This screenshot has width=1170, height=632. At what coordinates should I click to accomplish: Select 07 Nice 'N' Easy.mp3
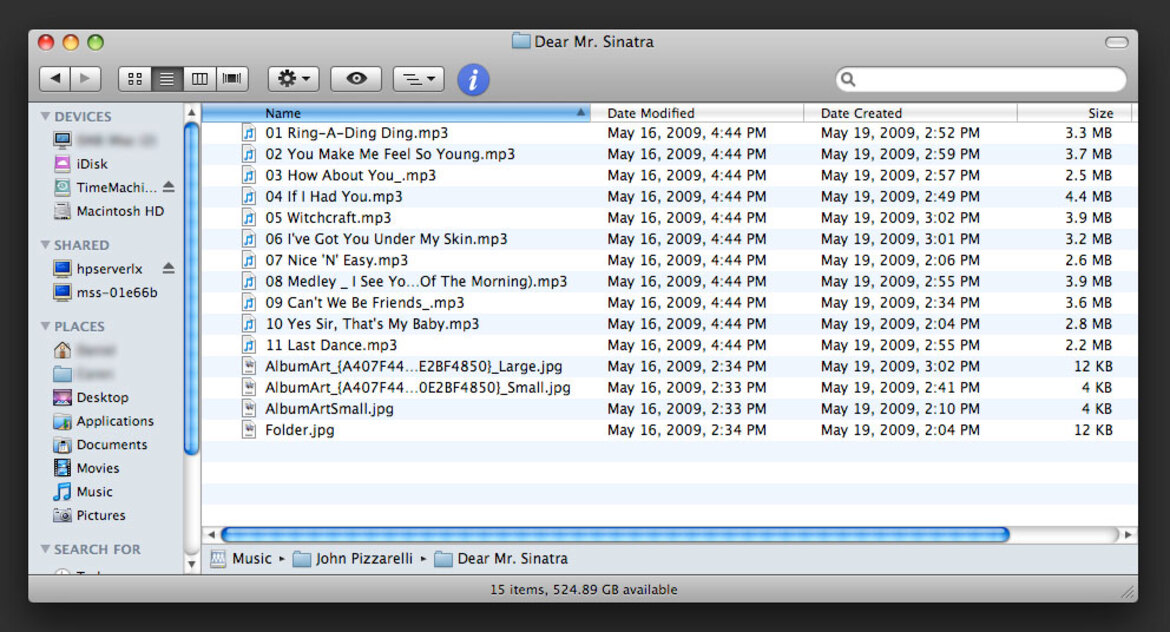coord(337,260)
